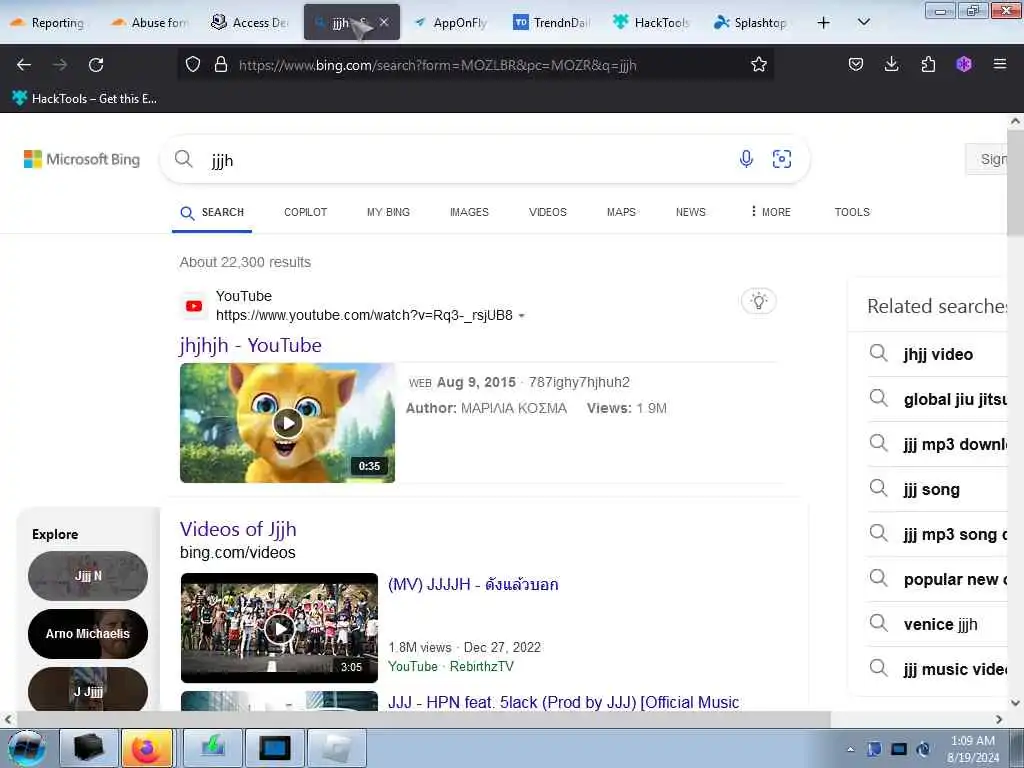Open the 'jhjhjh - YouTube' result link
1024x768 pixels.
[x=251, y=345]
